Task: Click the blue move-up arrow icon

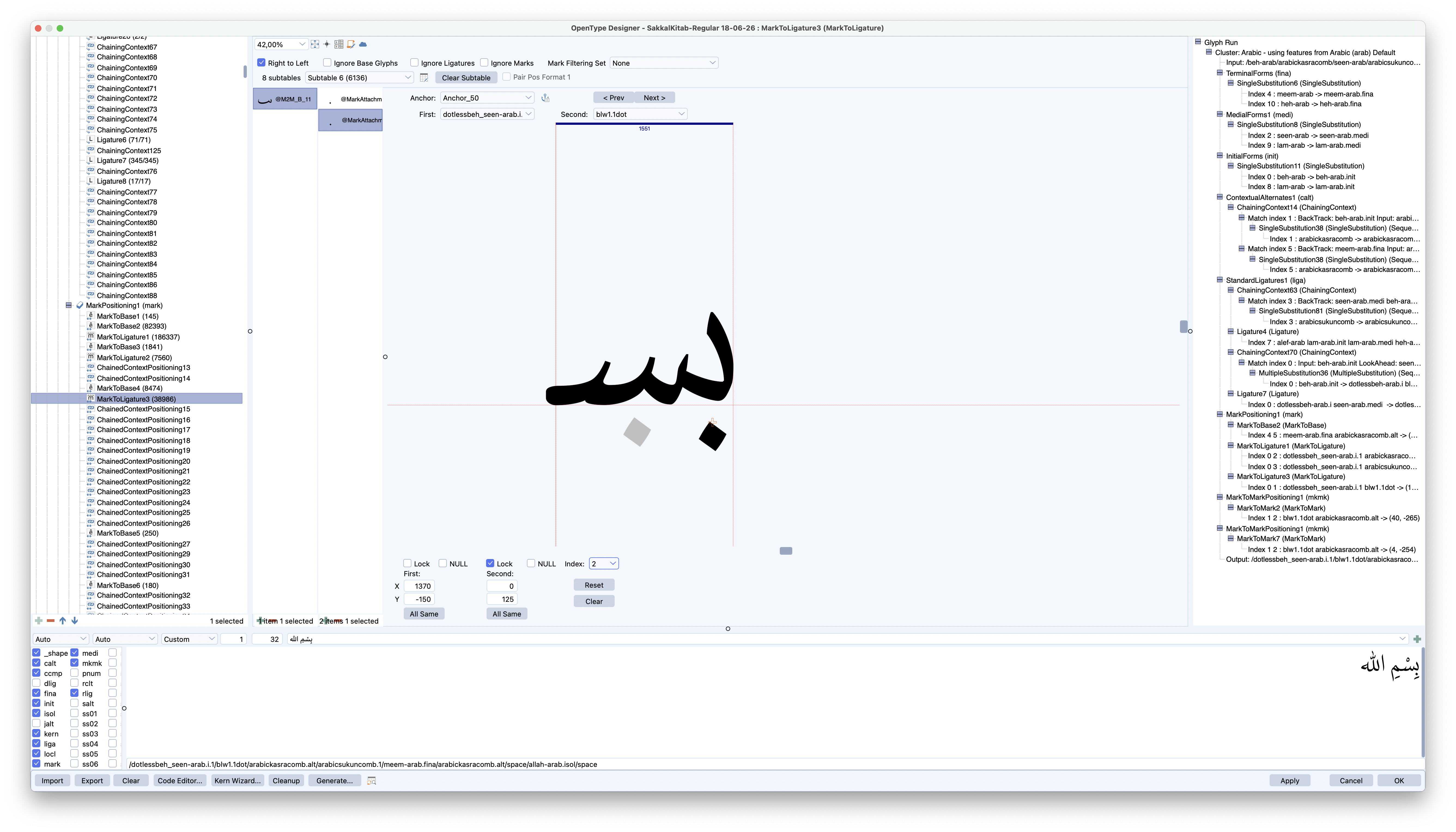Action: tap(63, 621)
